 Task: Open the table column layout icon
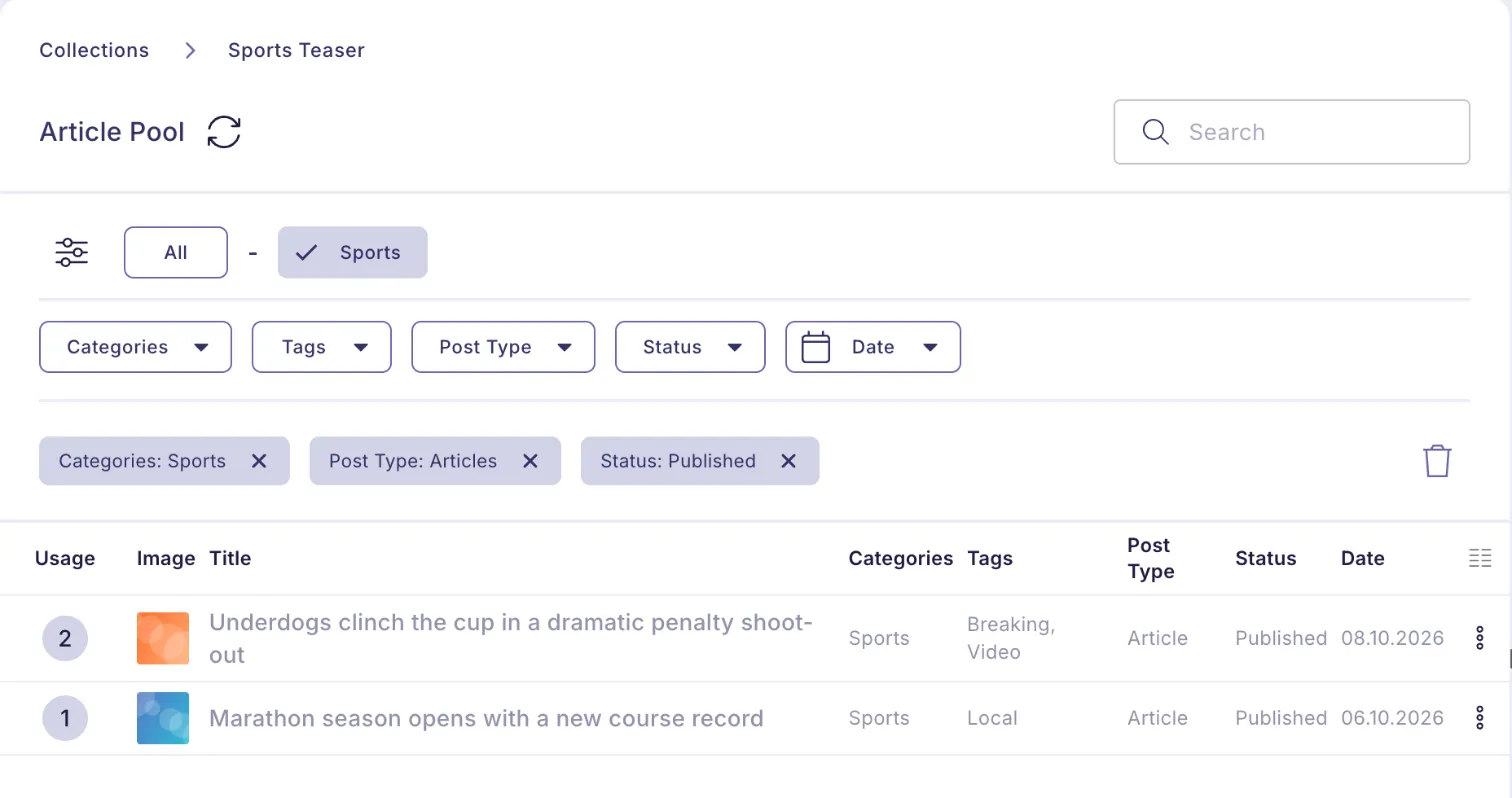click(1480, 558)
